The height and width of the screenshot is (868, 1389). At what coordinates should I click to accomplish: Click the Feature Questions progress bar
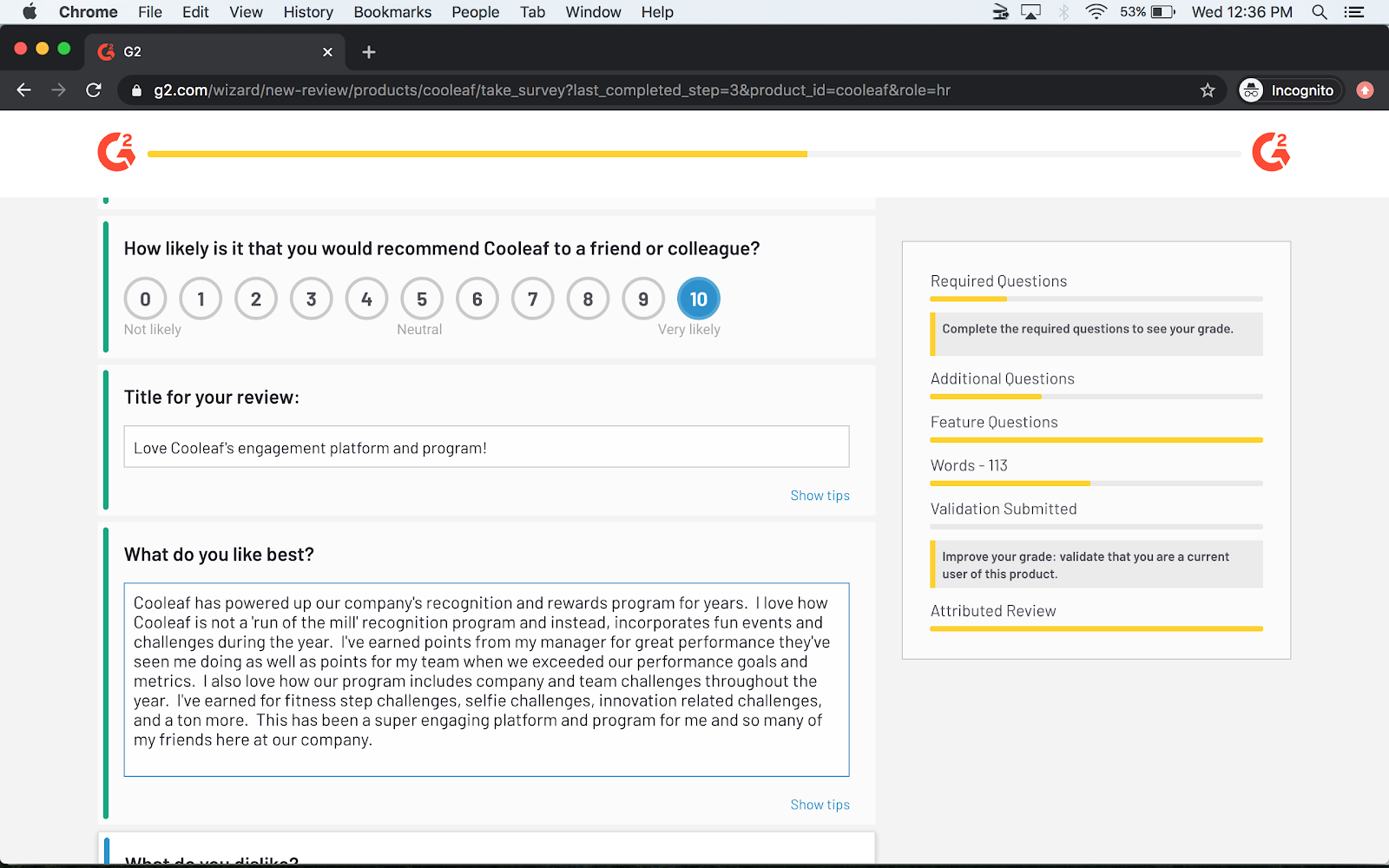(1096, 440)
